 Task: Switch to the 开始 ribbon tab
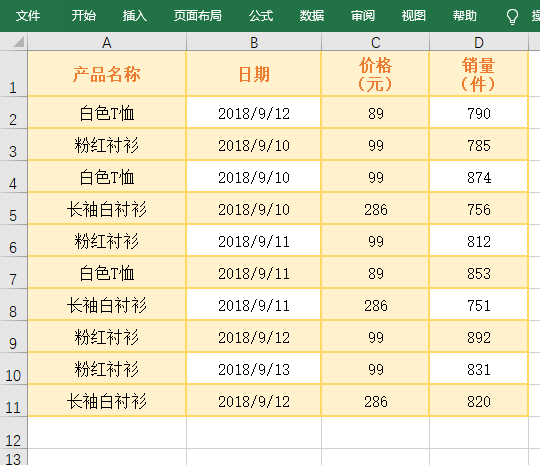click(84, 16)
